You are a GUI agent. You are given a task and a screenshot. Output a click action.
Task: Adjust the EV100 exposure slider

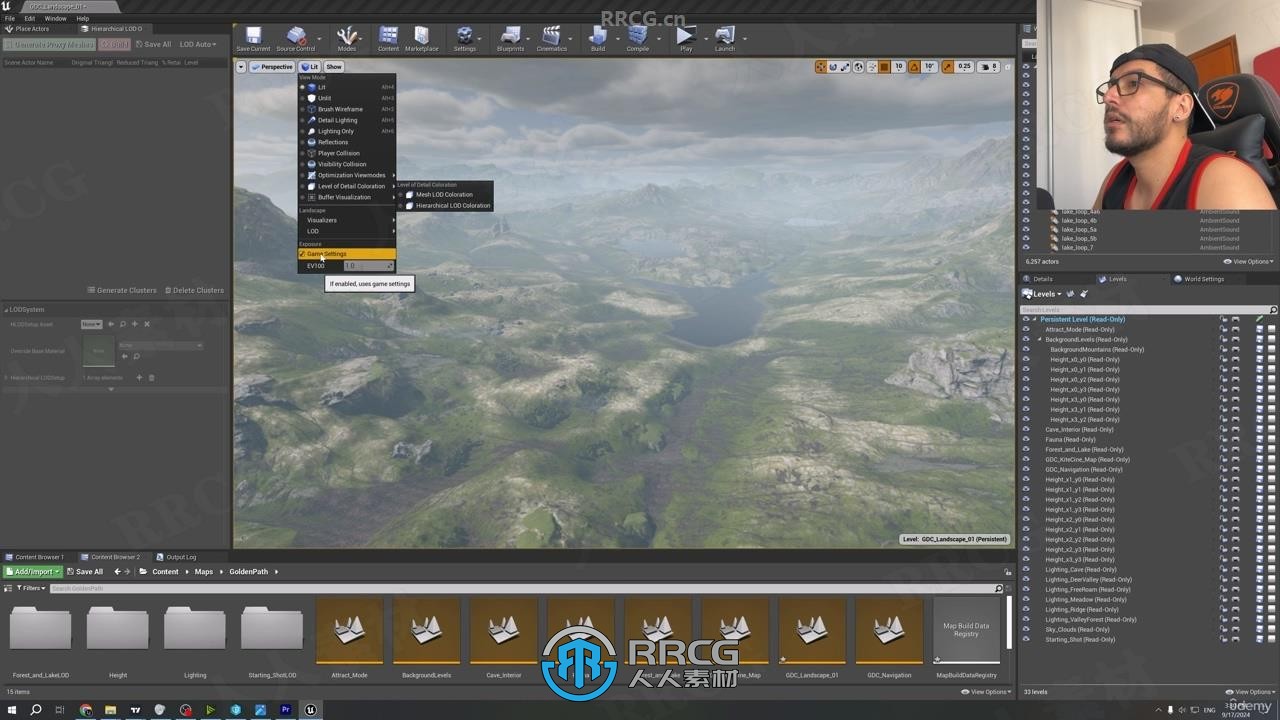pos(370,266)
